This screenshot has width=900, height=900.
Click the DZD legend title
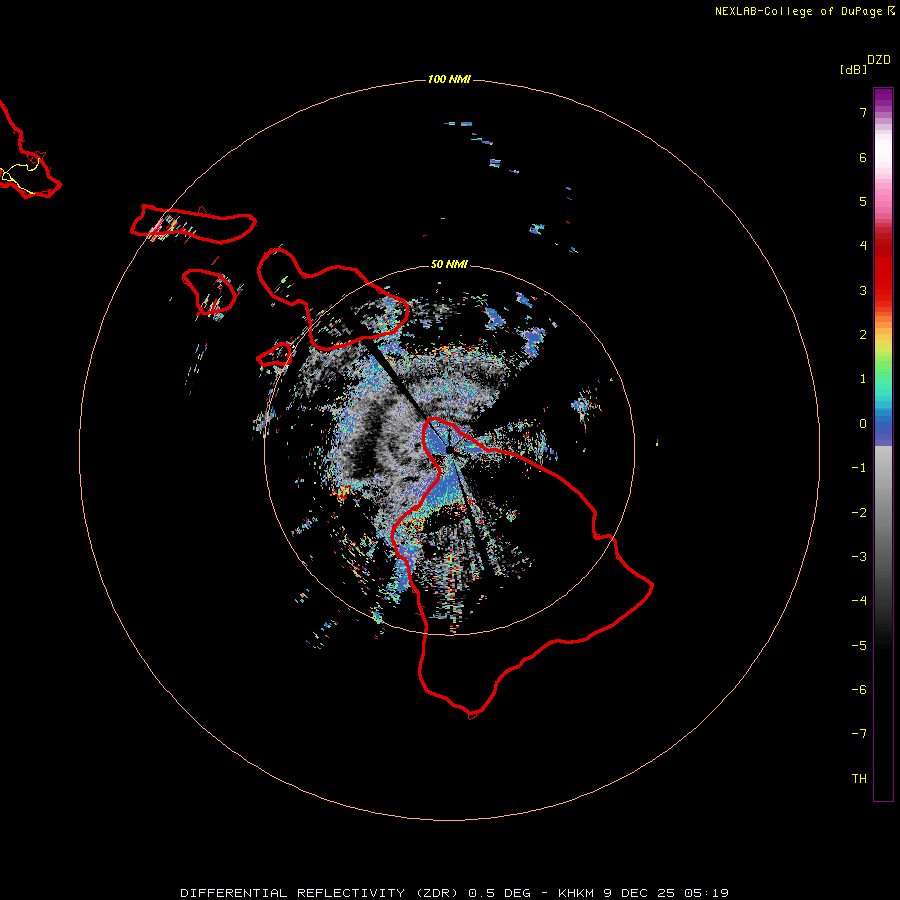(879, 60)
